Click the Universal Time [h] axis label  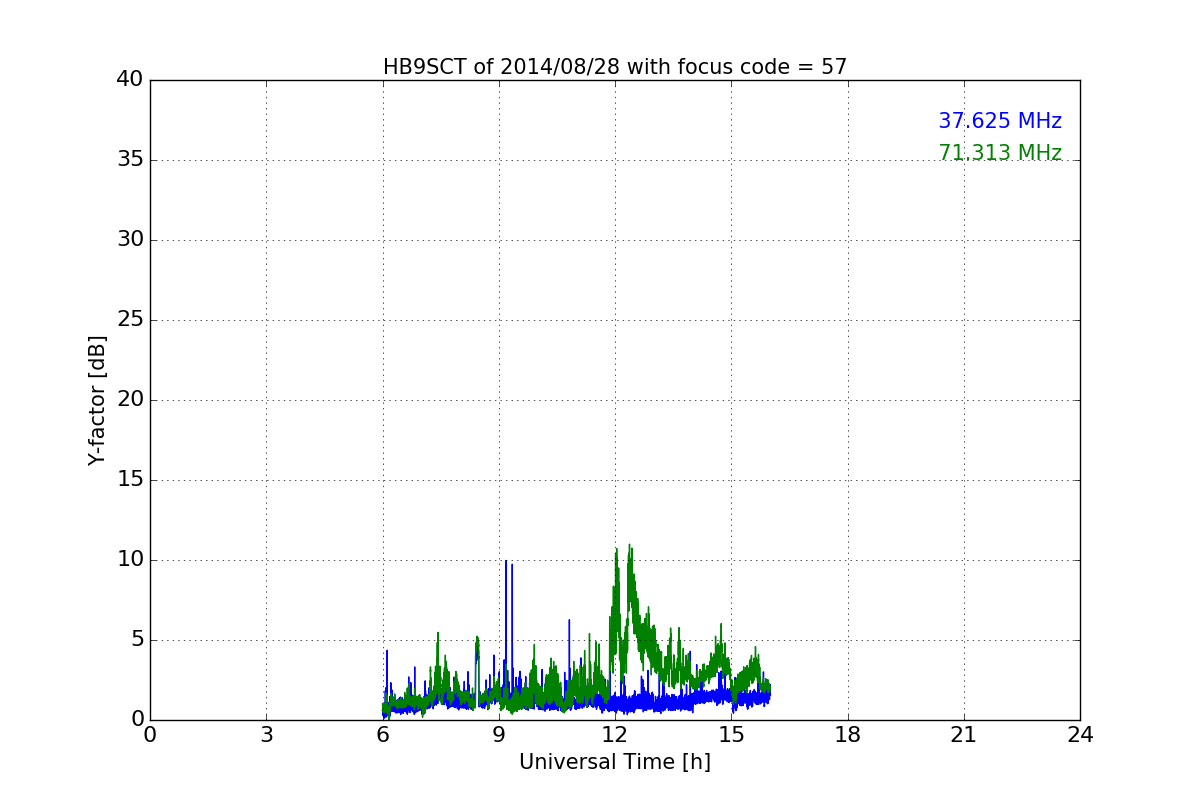click(x=615, y=762)
